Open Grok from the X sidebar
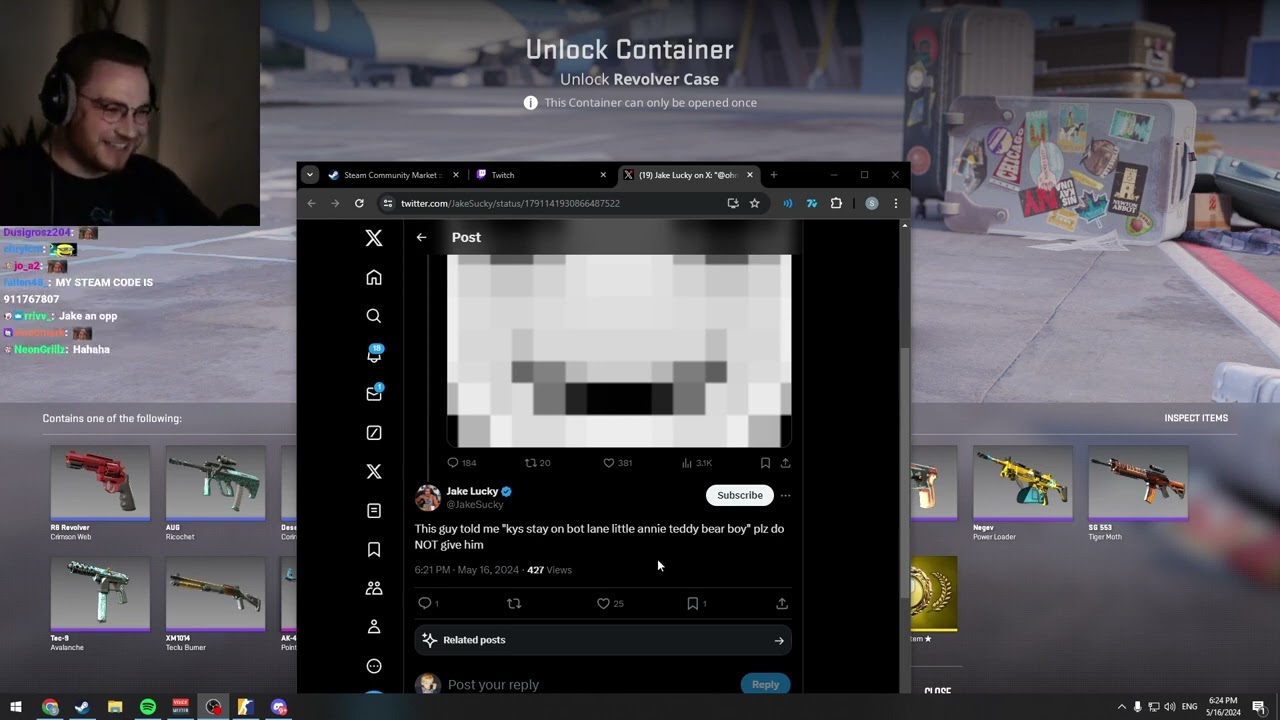Image resolution: width=1280 pixels, height=720 pixels. tap(374, 433)
